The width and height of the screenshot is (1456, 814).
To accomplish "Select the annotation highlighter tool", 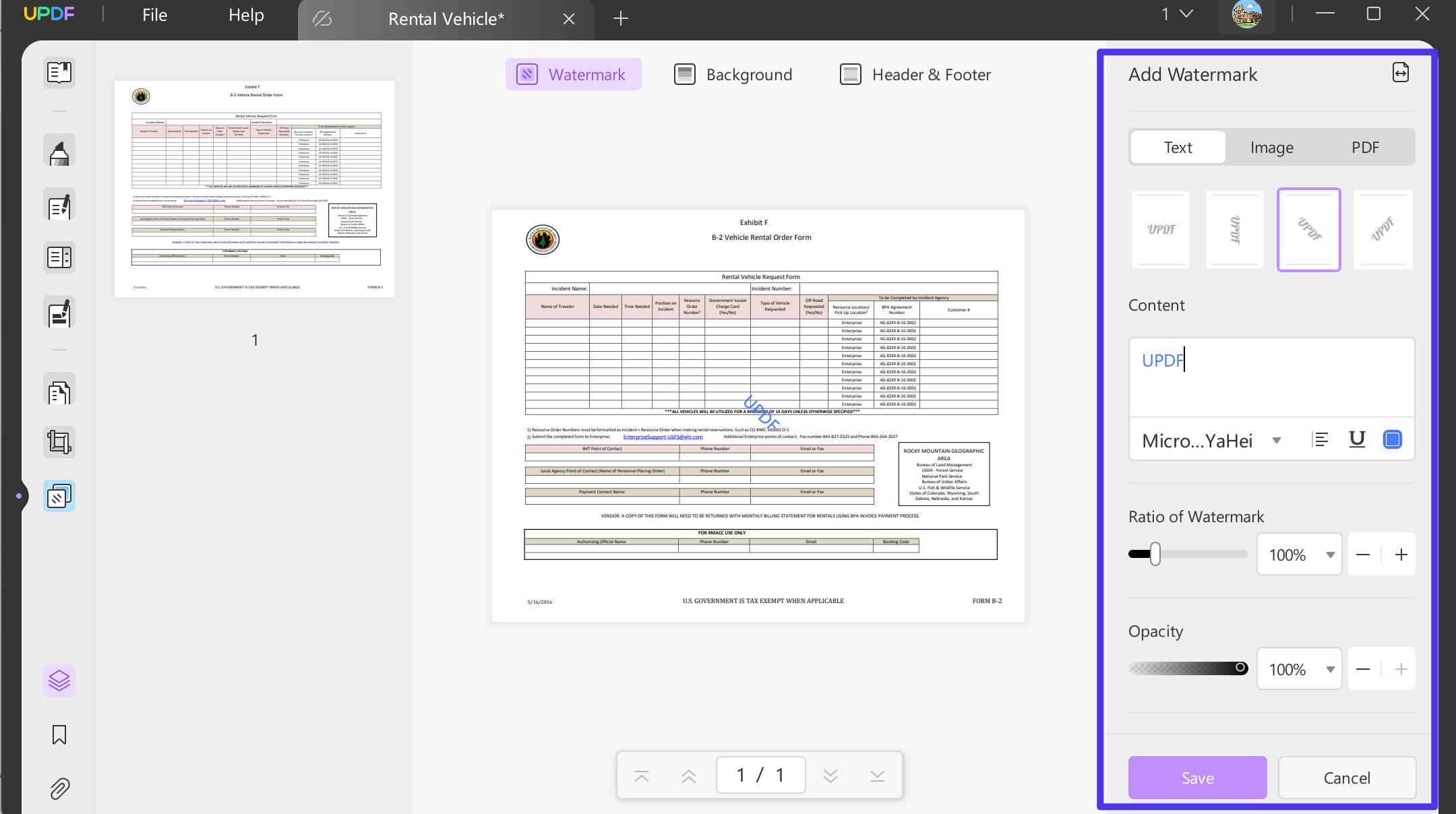I will (59, 150).
